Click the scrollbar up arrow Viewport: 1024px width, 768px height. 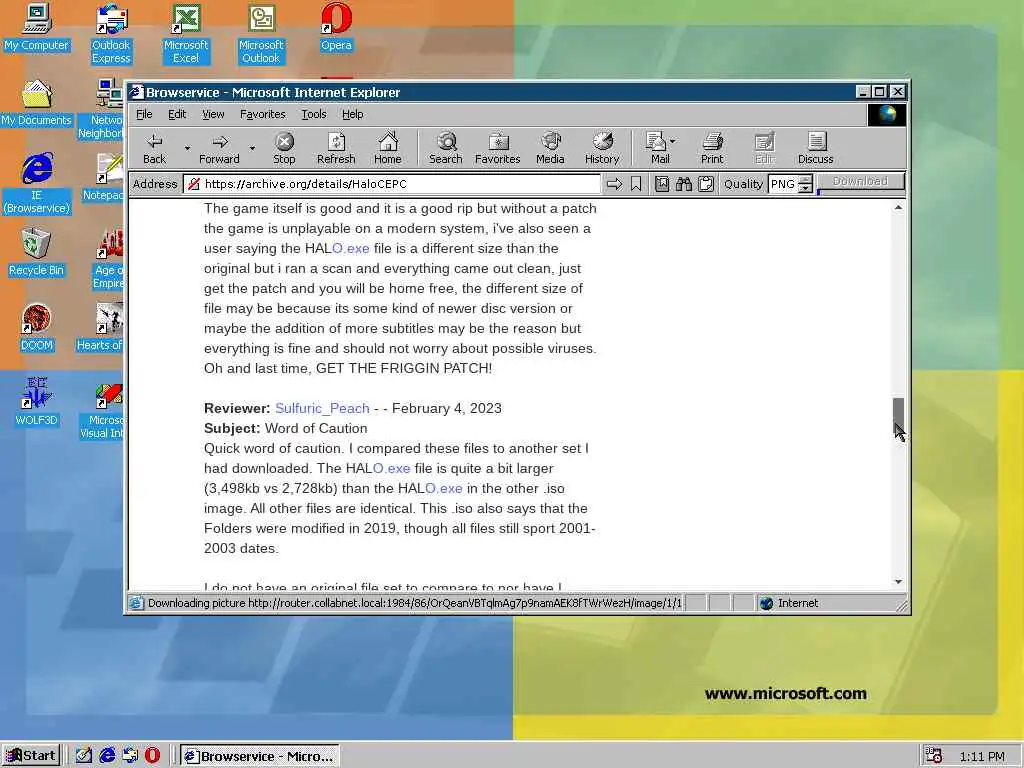click(x=899, y=208)
